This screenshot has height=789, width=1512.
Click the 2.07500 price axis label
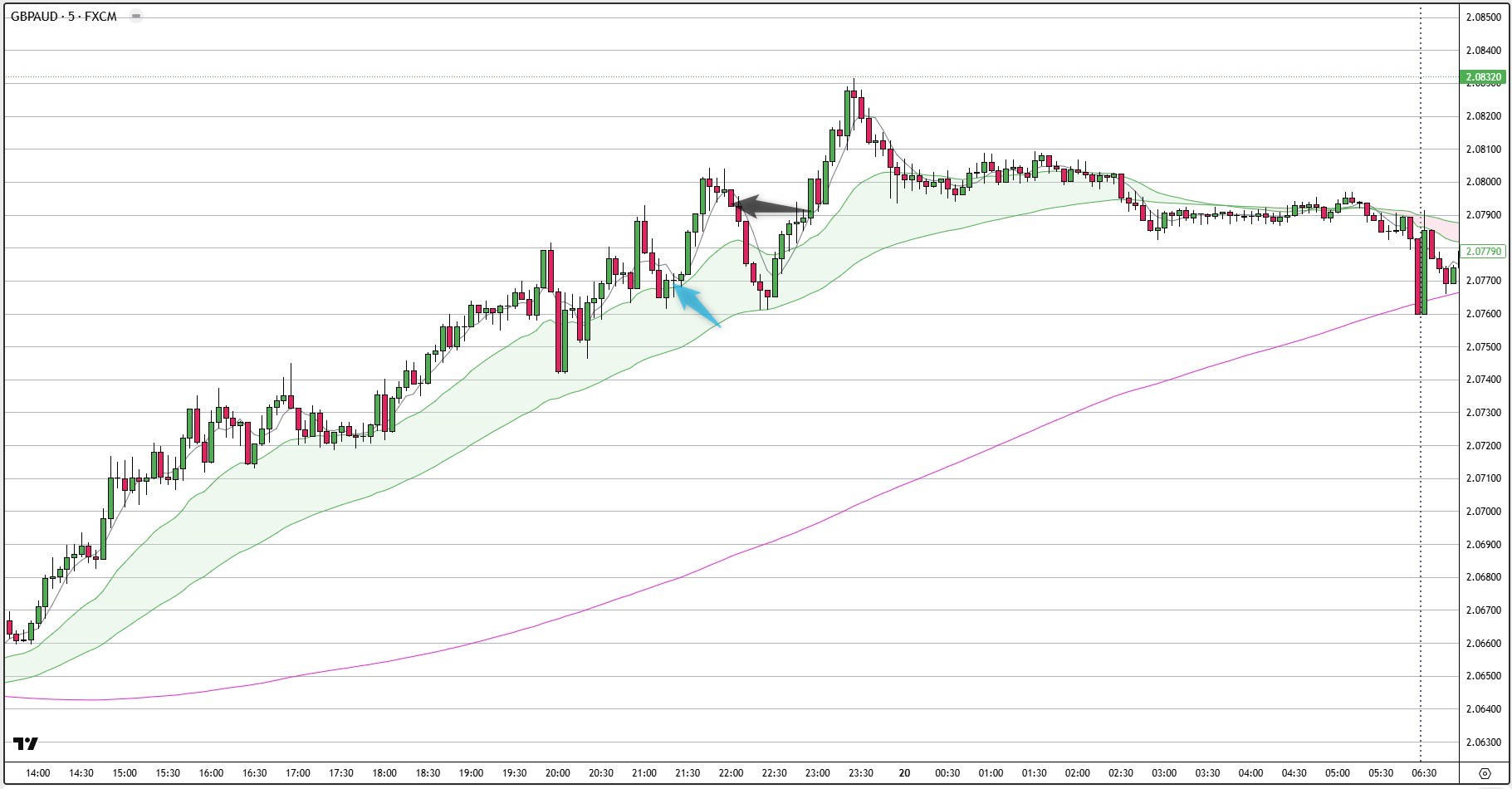(1483, 347)
